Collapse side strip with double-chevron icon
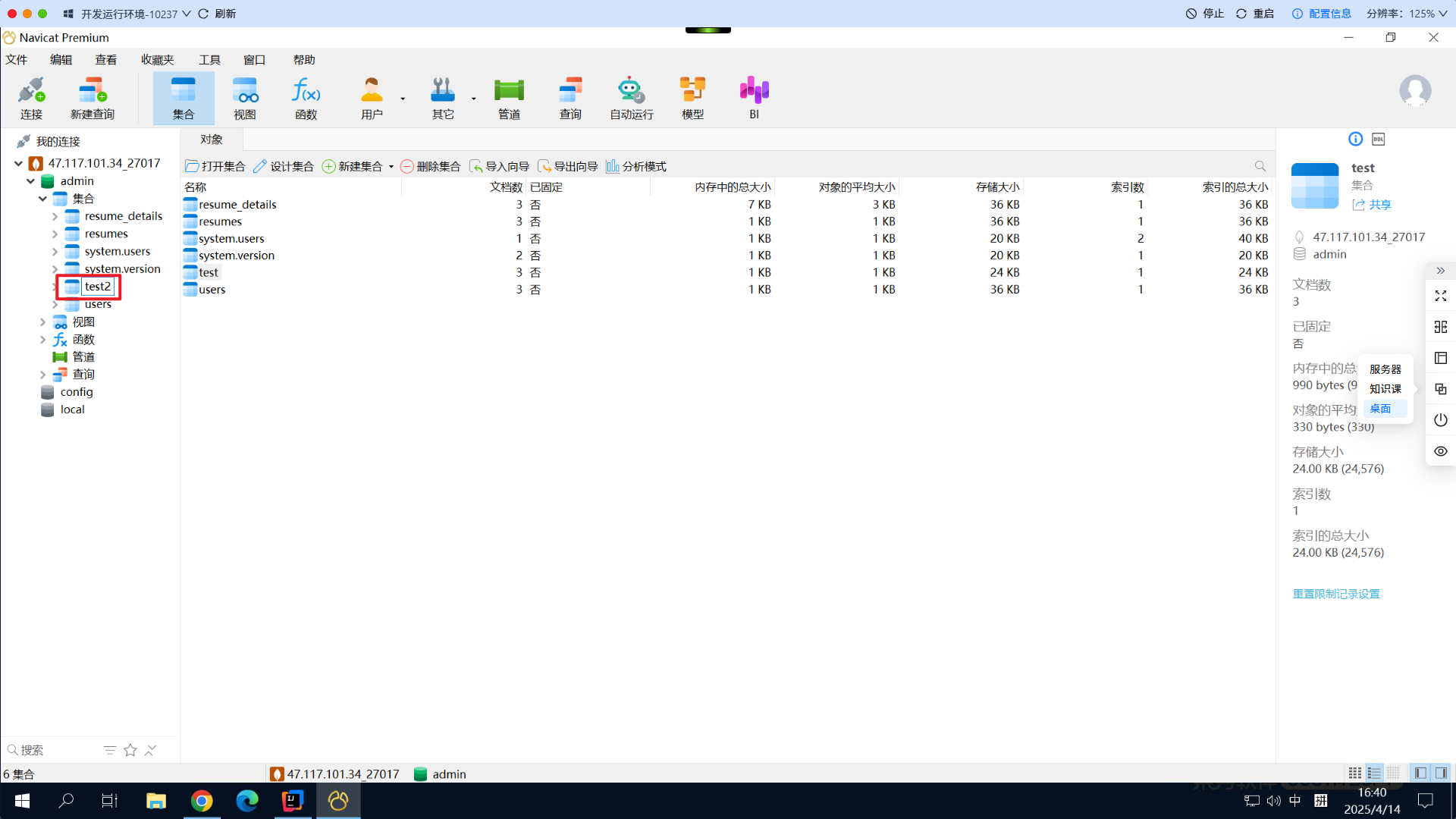 1441,271
